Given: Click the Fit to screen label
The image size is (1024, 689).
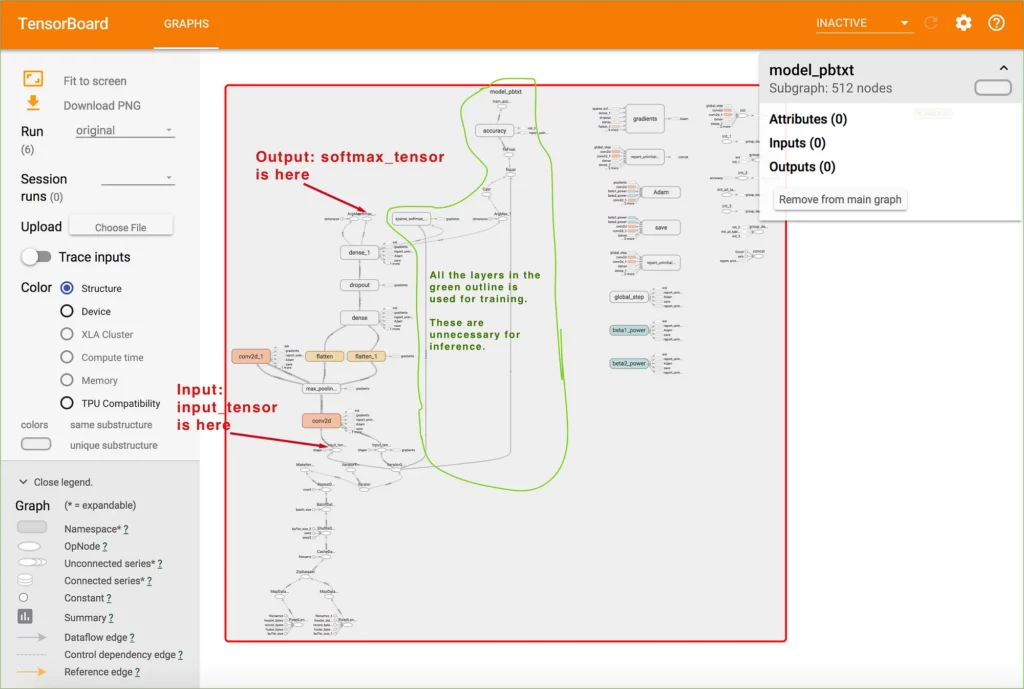Looking at the screenshot, I should [95, 81].
